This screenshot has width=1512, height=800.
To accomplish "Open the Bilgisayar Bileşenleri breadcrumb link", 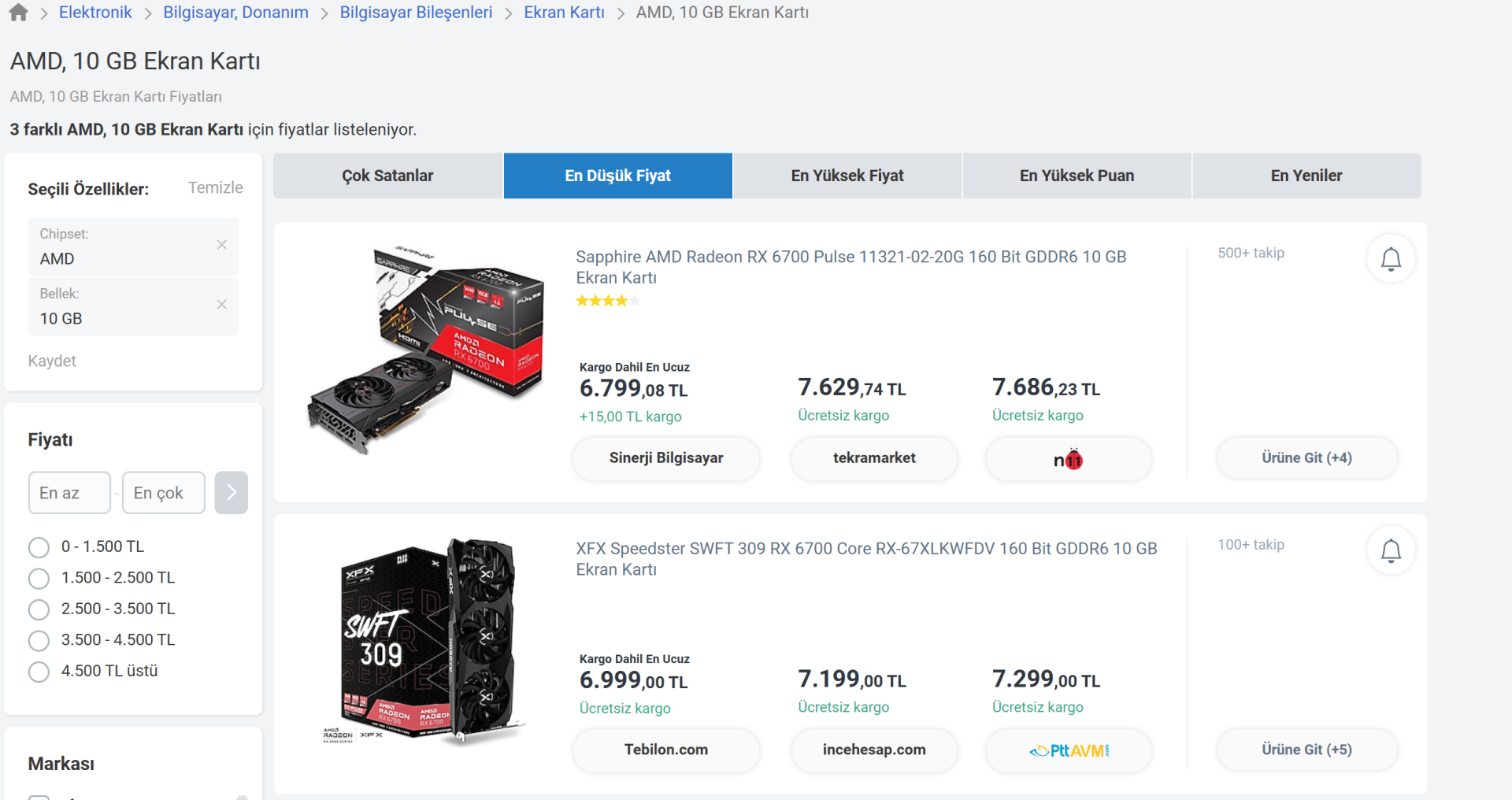I will tap(416, 13).
